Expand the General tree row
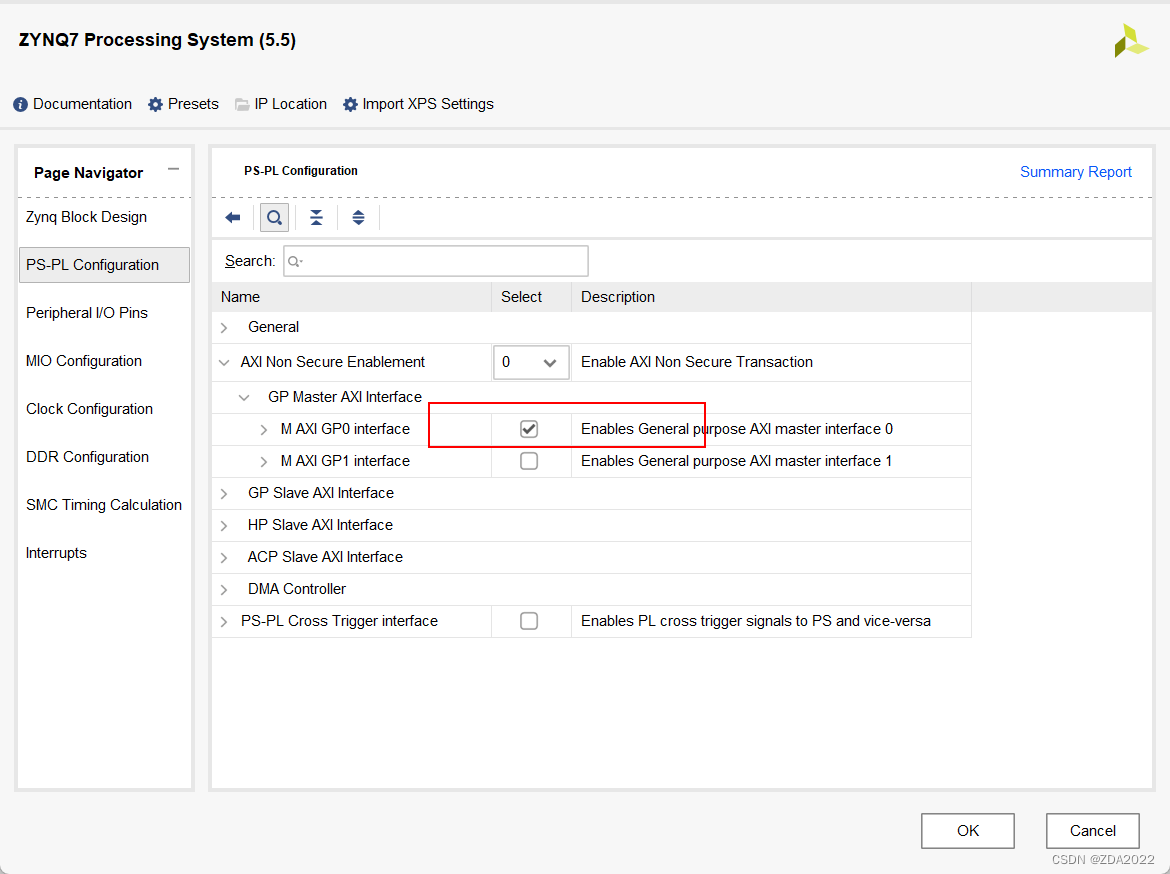1170x874 pixels. pos(224,328)
